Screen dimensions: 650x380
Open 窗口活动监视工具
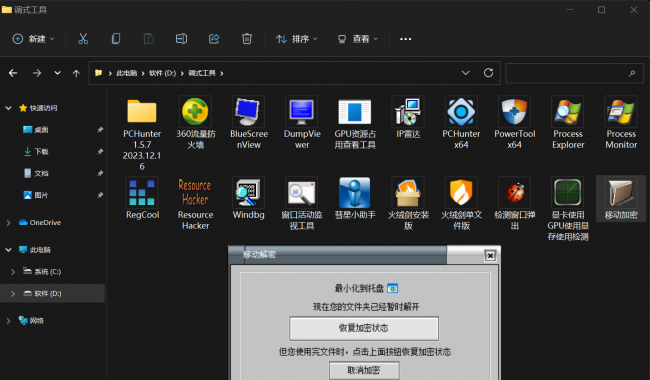302,192
